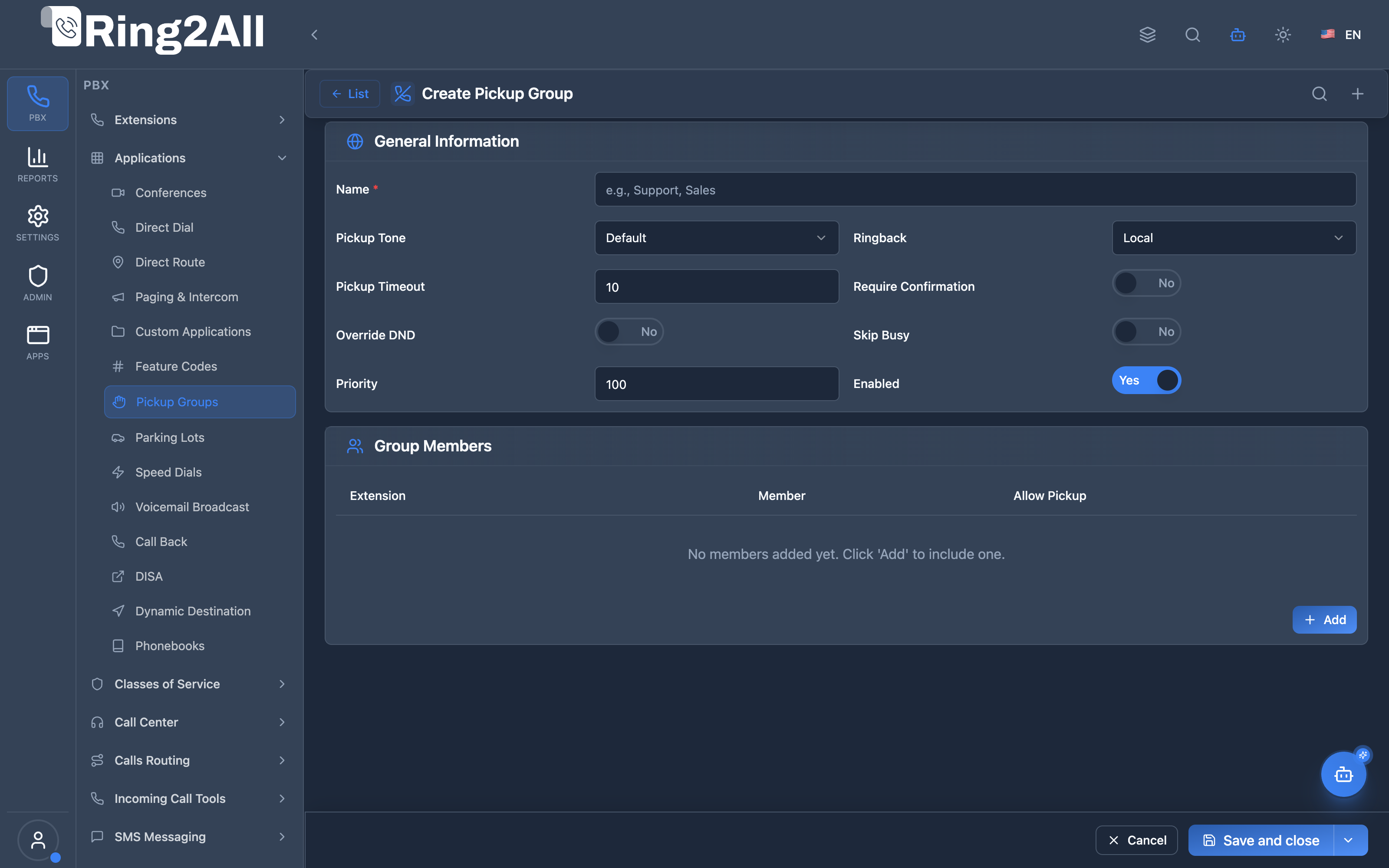Click the plus icon in Create Pickup Group header
1389x868 pixels.
(x=1357, y=94)
